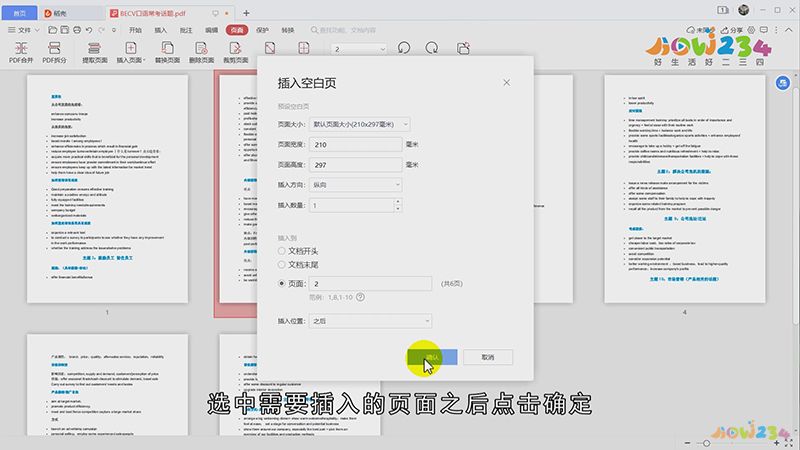Click the 页面高度 height field
800x450 pixels.
coord(355,165)
